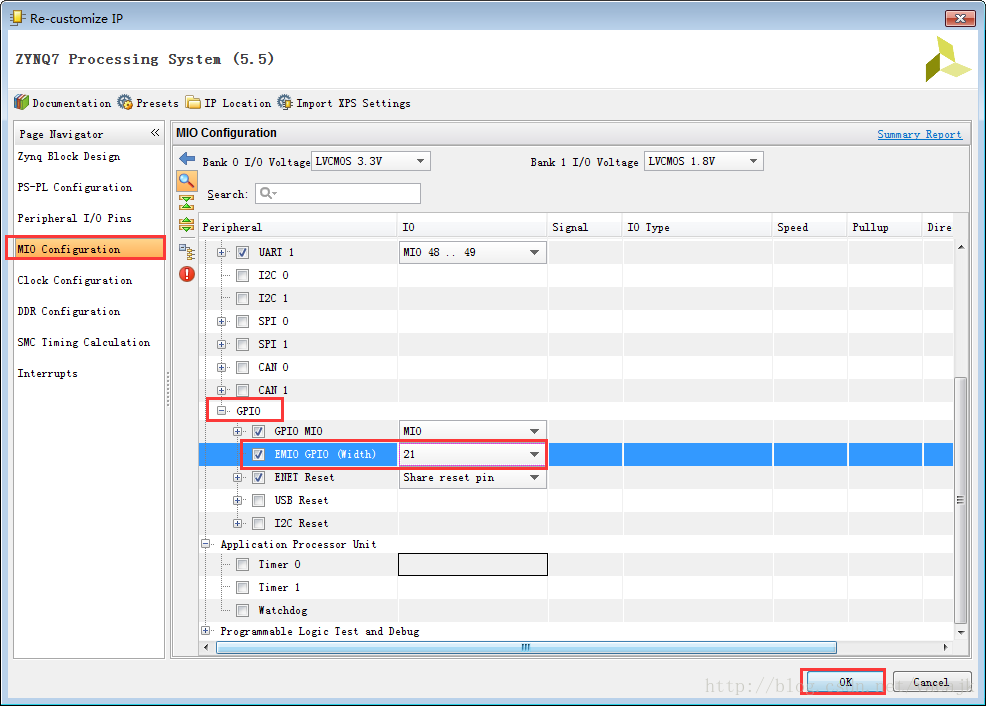Viewport: 986px width, 706px height.
Task: Expand the GPIO MIO tree node
Action: click(237, 431)
